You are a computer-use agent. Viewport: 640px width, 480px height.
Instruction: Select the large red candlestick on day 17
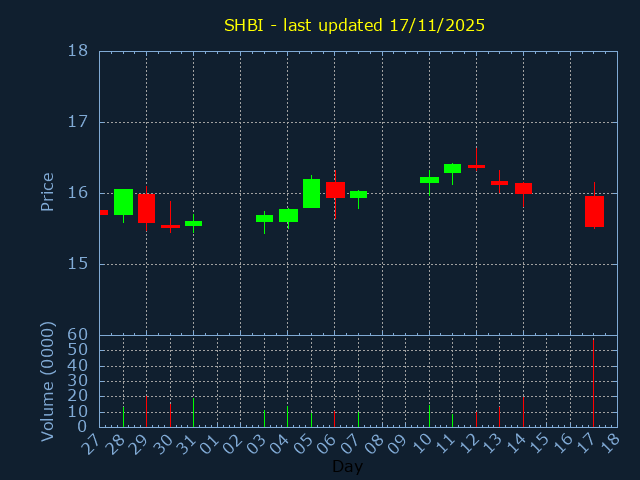pyautogui.click(x=594, y=211)
